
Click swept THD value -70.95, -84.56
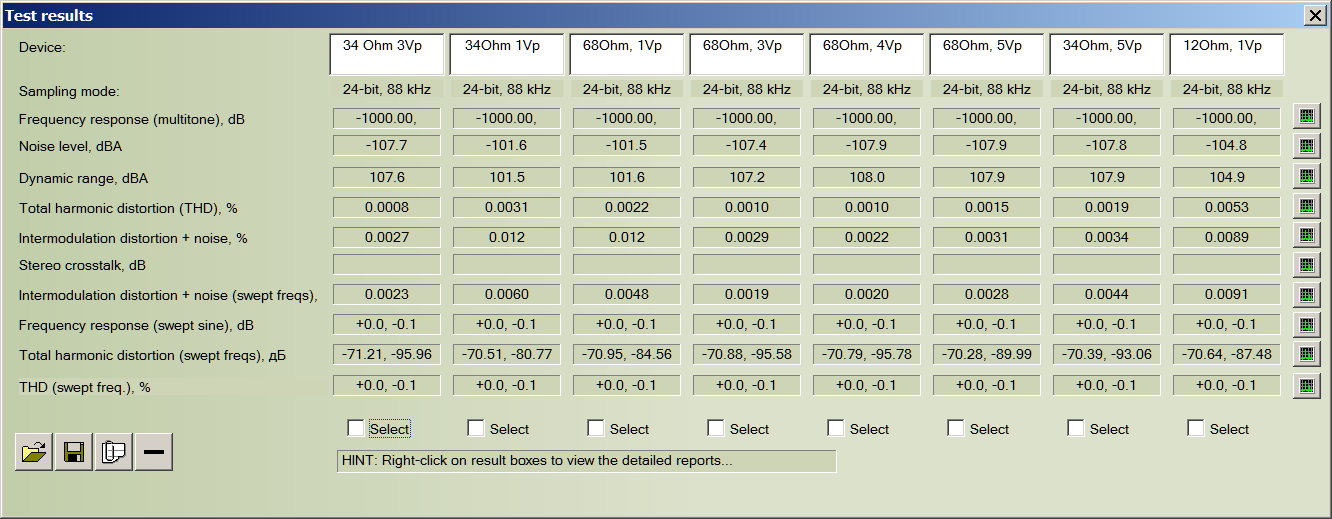pyautogui.click(x=627, y=354)
